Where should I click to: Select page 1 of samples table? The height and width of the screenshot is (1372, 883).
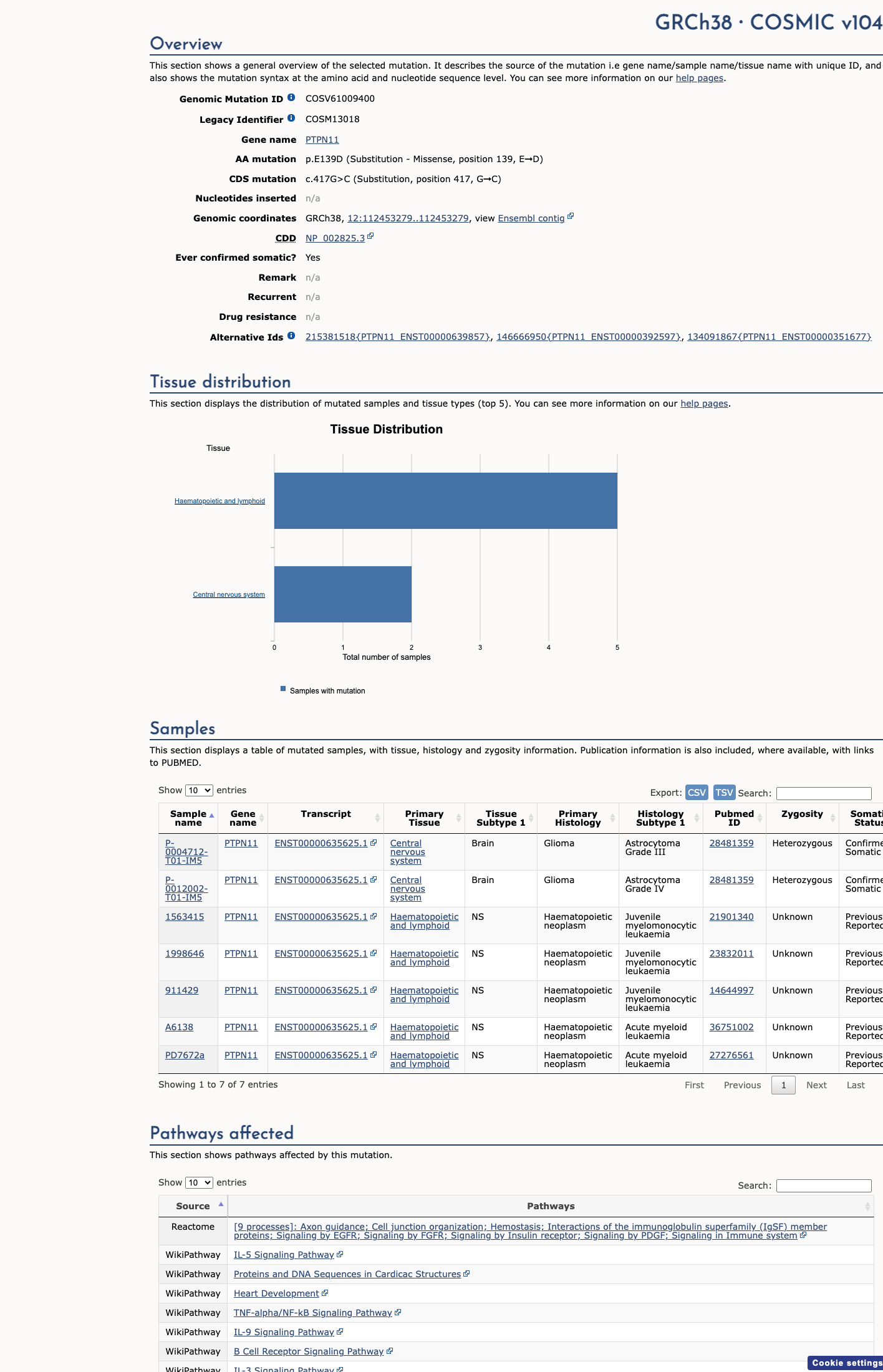click(783, 1085)
